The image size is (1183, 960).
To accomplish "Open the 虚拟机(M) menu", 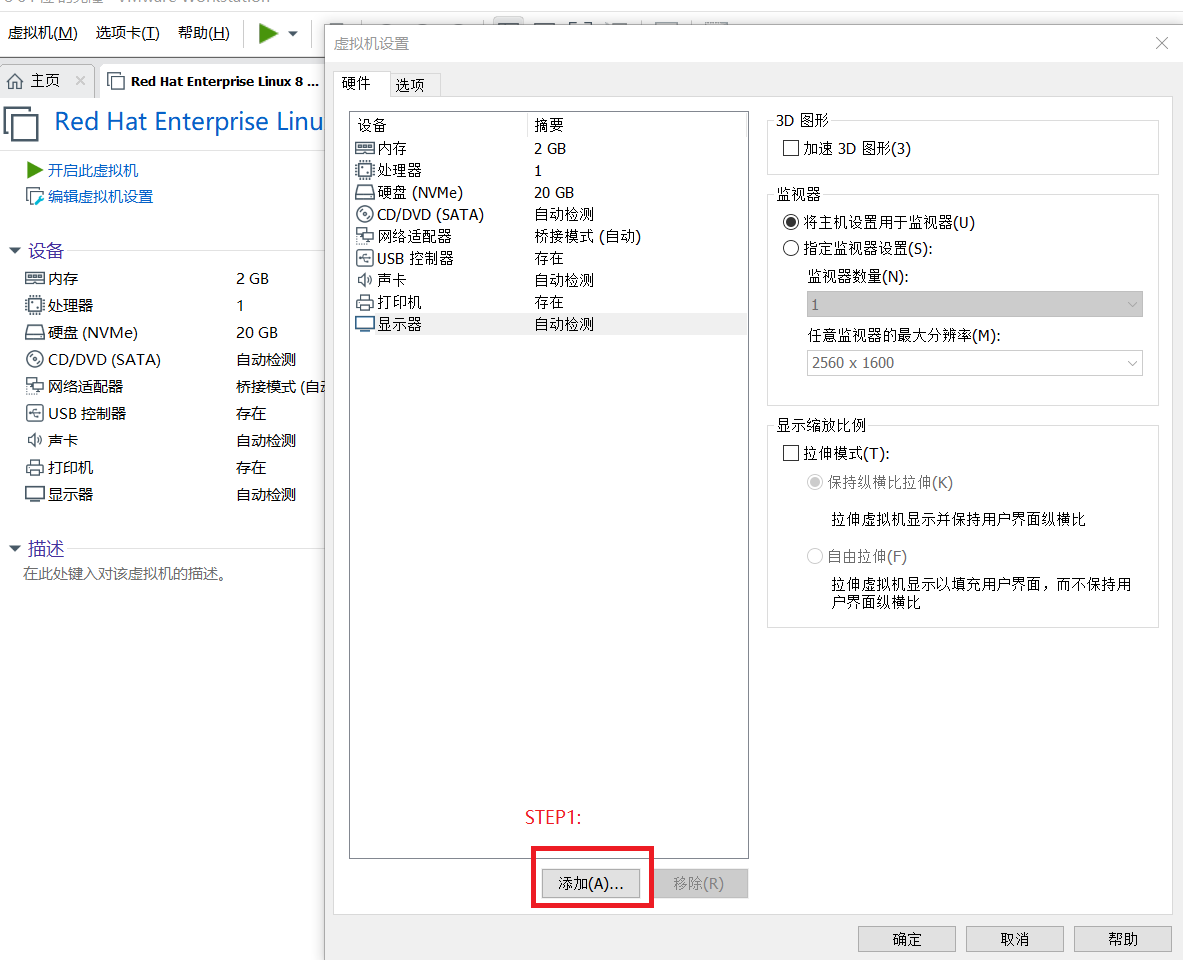I will click(42, 32).
